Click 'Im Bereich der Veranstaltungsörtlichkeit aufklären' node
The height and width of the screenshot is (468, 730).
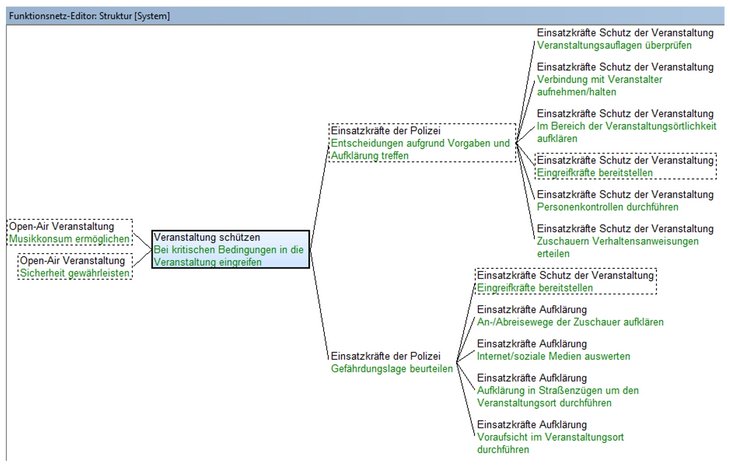click(x=625, y=127)
